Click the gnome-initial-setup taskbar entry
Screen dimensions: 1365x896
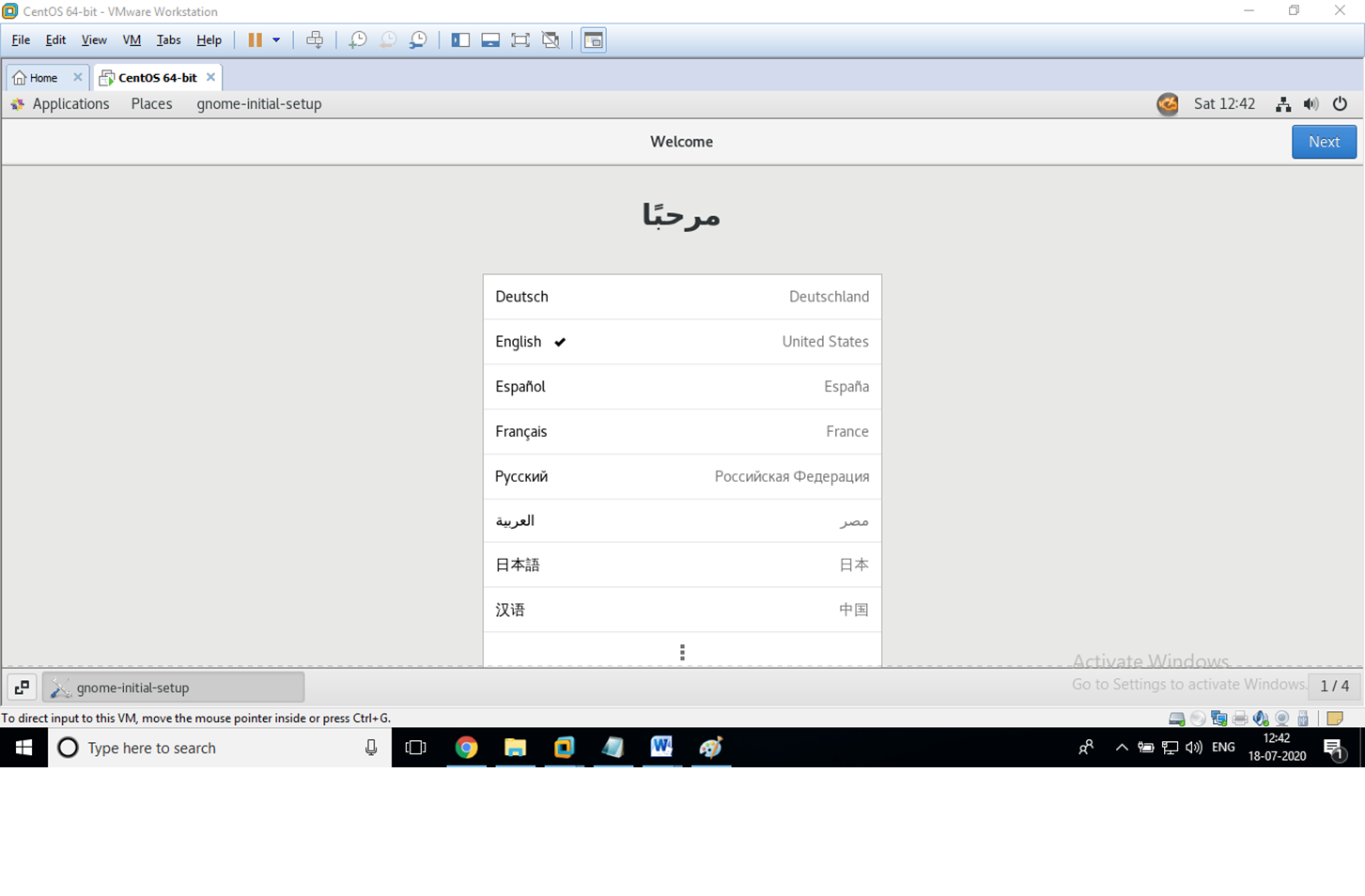pos(173,687)
